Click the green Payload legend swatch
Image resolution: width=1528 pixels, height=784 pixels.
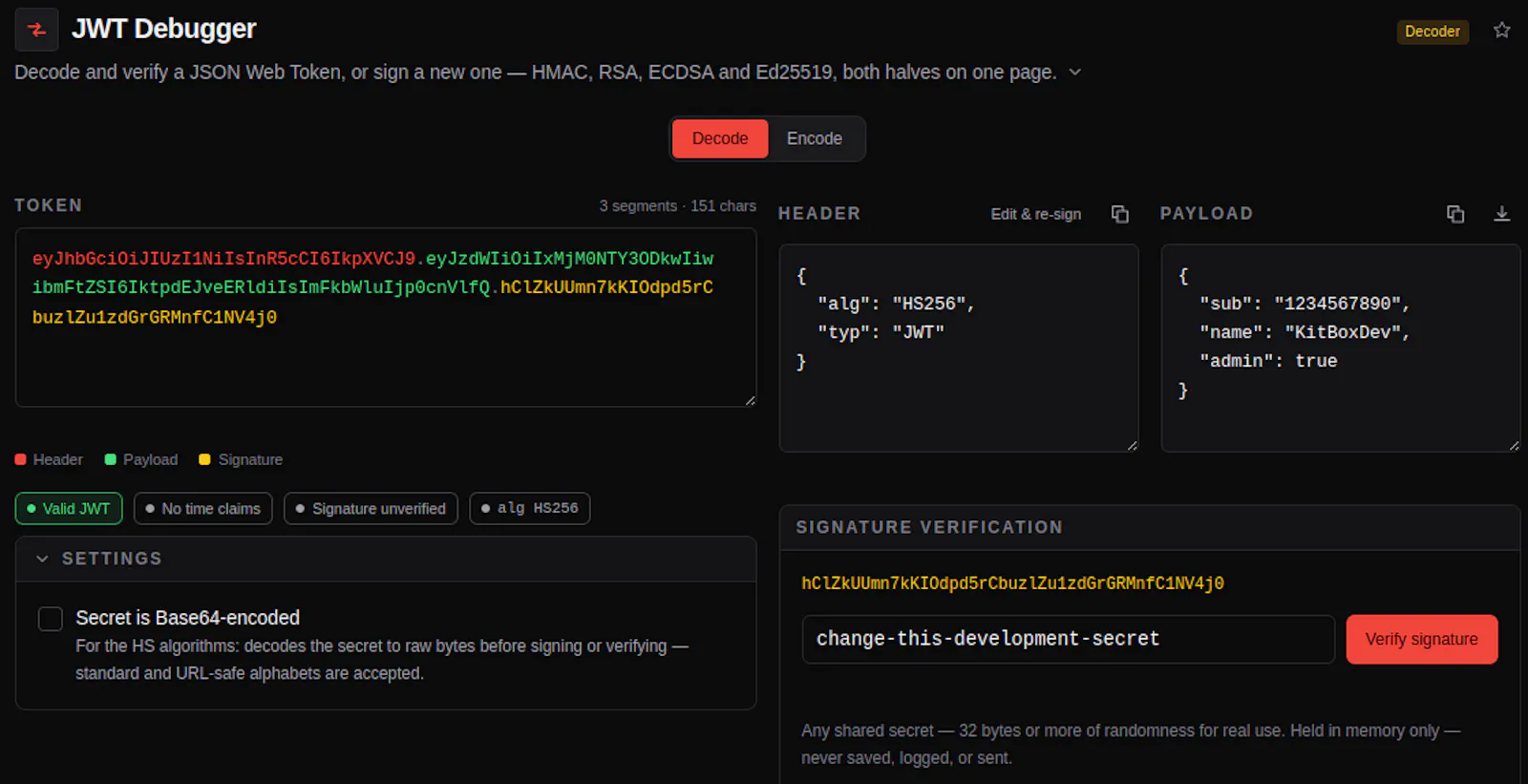click(111, 459)
